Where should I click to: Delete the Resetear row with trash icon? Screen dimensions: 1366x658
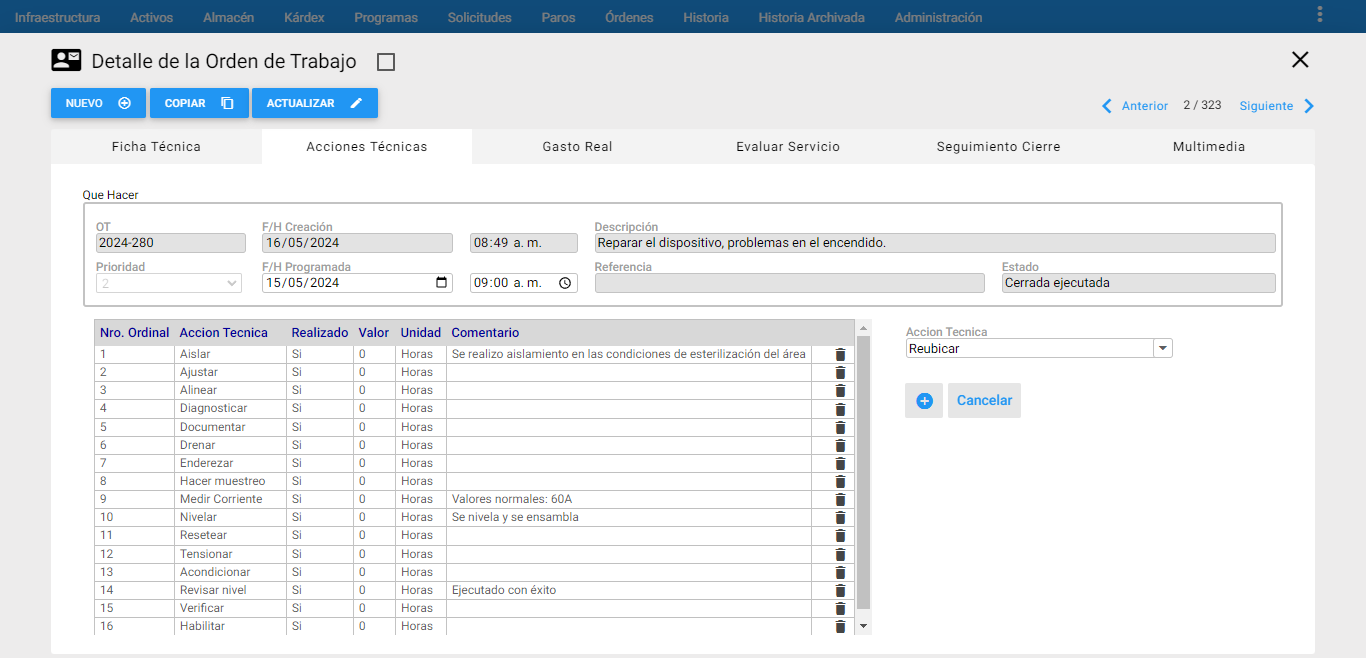pos(840,536)
